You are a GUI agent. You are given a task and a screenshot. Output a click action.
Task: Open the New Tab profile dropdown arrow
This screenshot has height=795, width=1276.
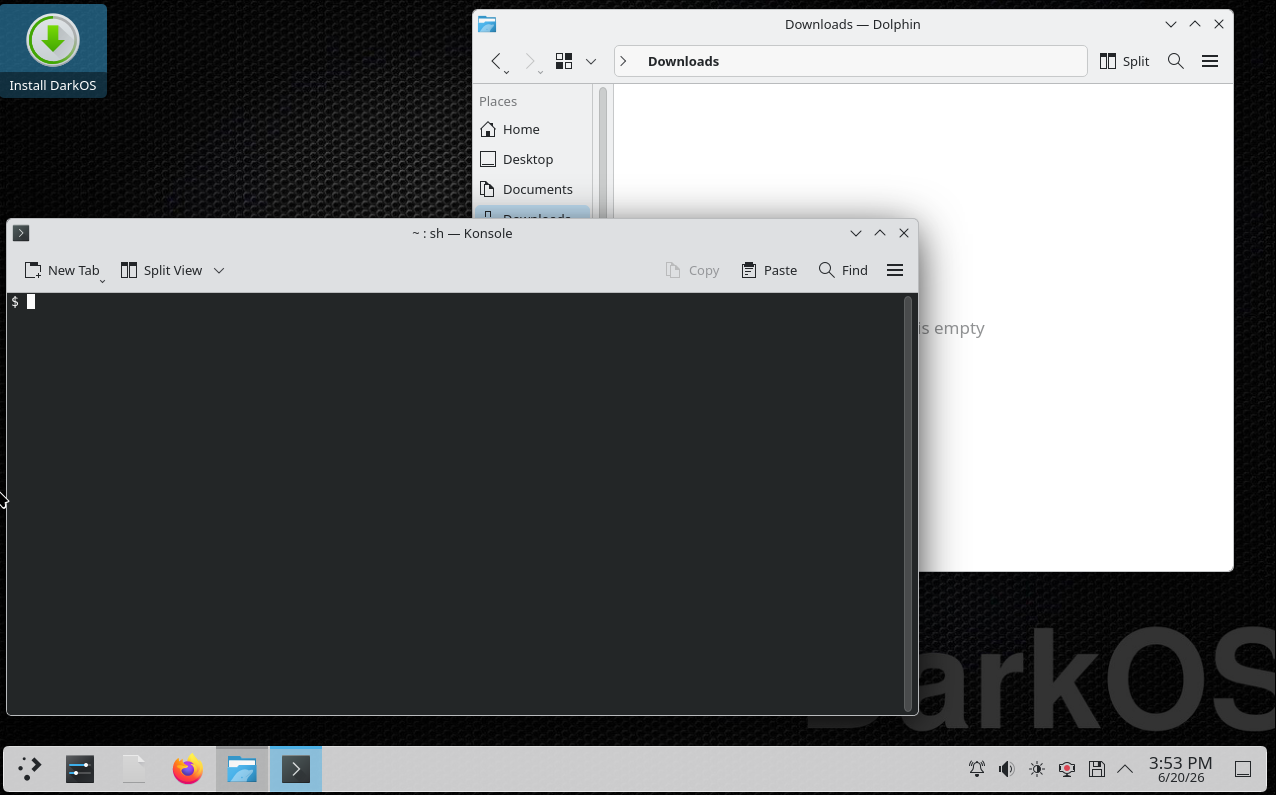[103, 281]
